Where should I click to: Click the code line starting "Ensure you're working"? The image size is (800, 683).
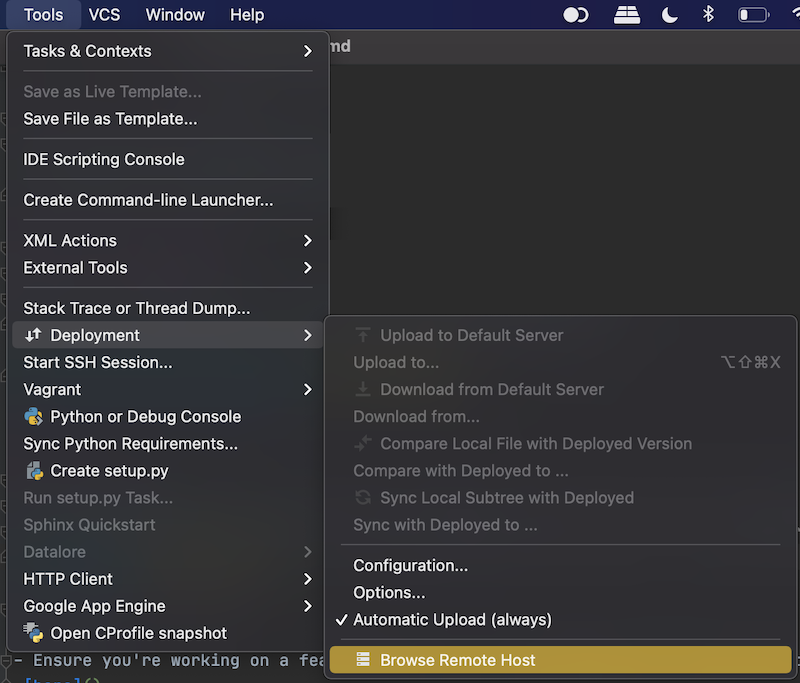point(168,661)
